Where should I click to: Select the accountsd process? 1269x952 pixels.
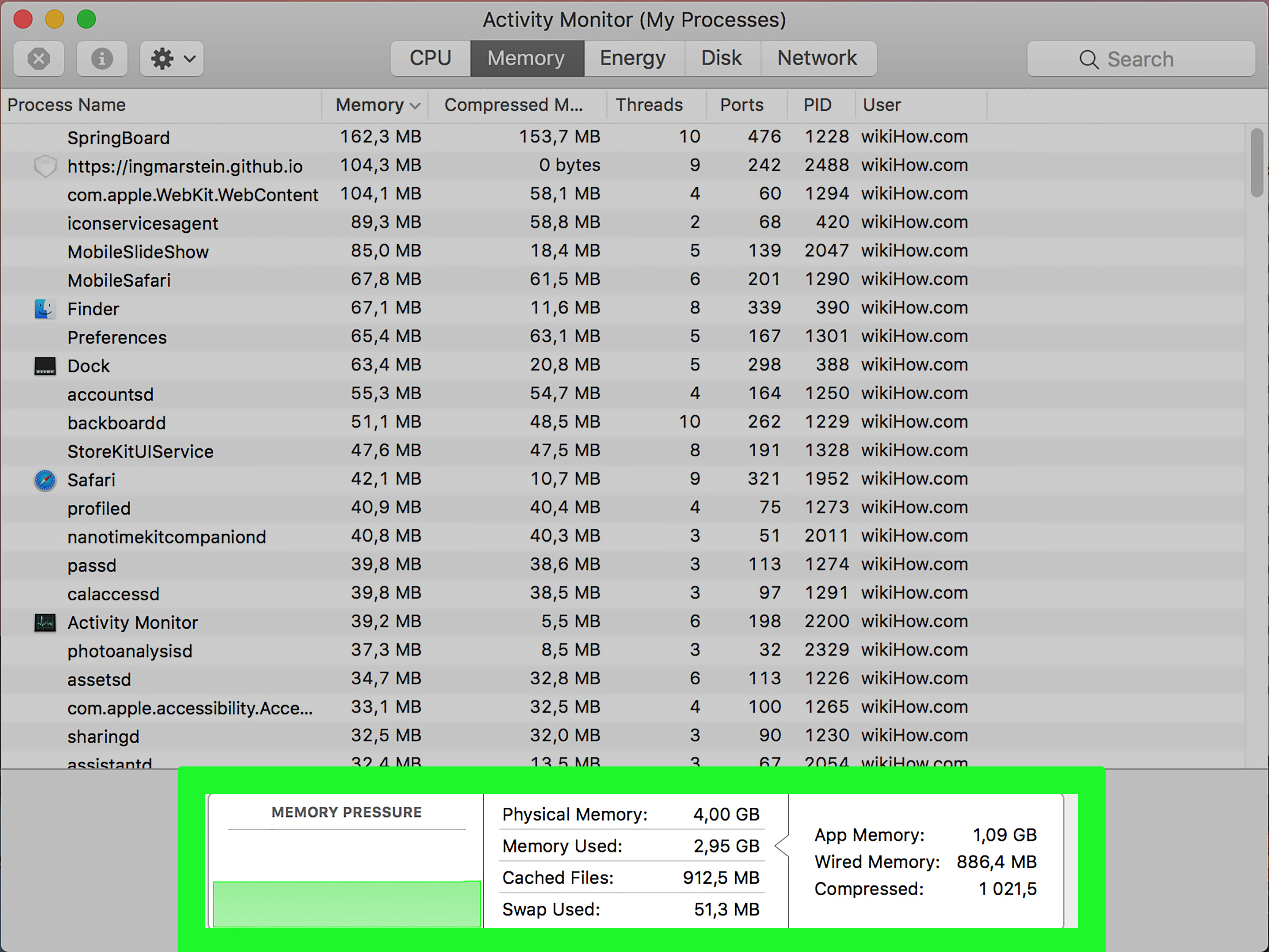[623, 394]
